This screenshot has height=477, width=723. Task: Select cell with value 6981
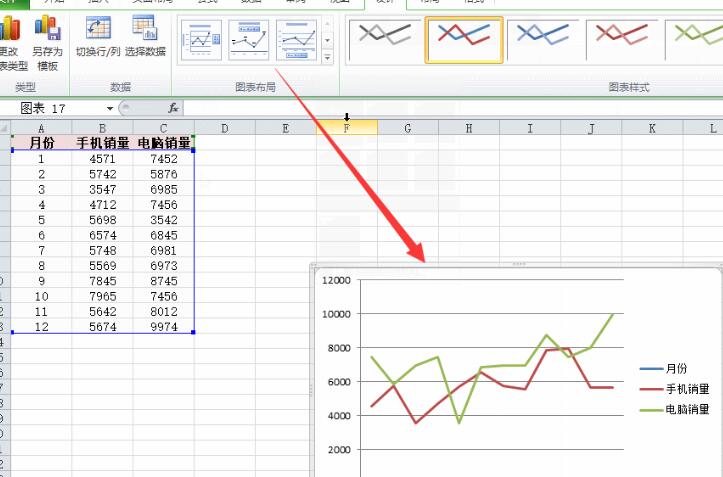pos(164,250)
